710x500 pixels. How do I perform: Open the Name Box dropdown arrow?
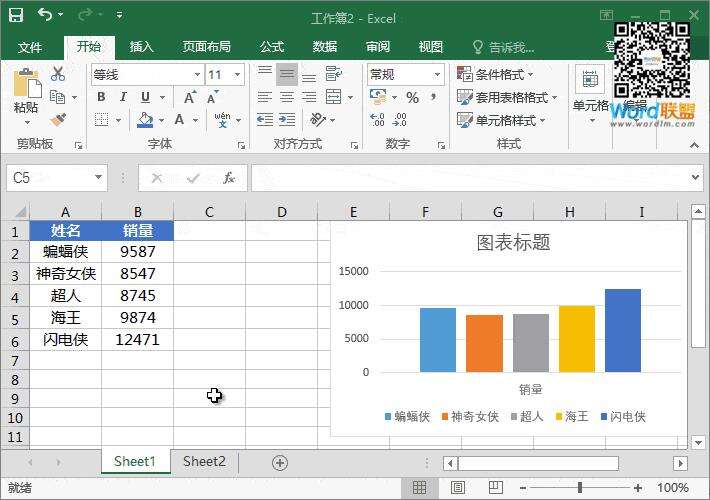(98, 178)
